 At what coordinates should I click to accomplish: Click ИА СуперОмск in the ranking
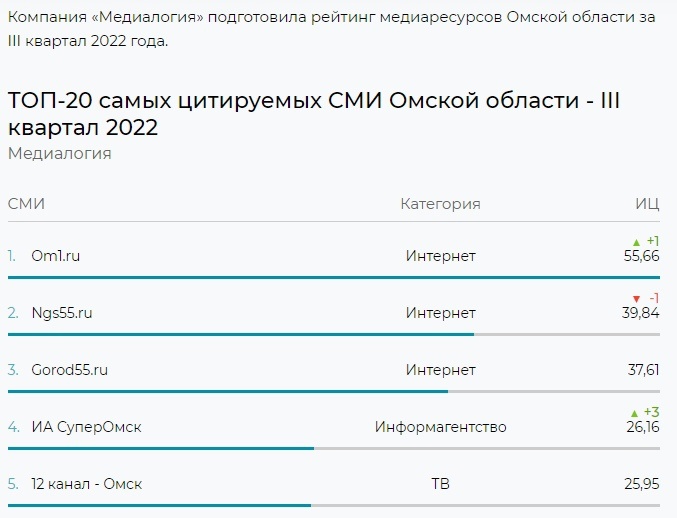86,427
